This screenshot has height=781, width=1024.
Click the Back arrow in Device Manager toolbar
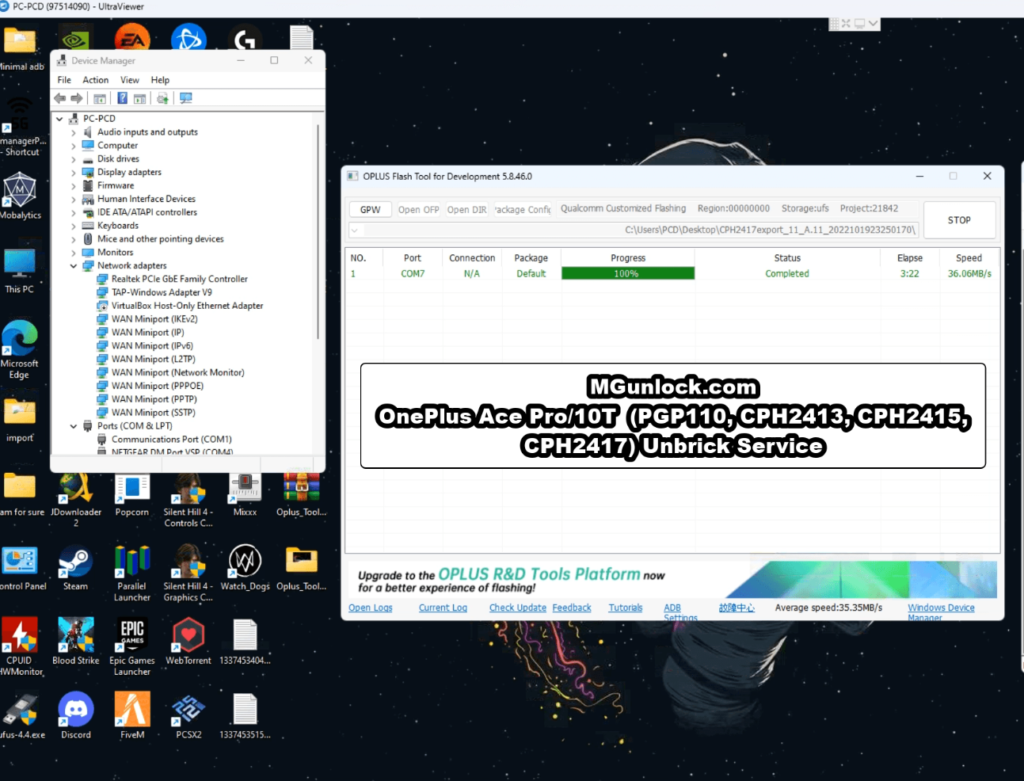coord(60,98)
